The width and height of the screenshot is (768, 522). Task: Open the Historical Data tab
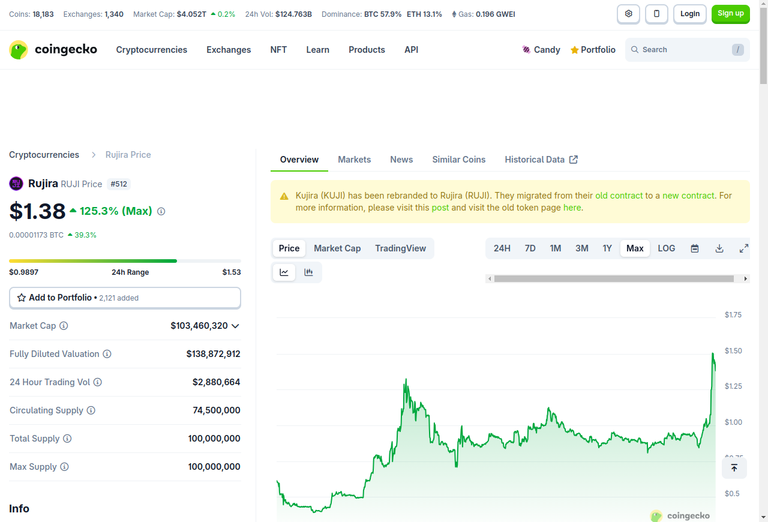[x=541, y=160]
